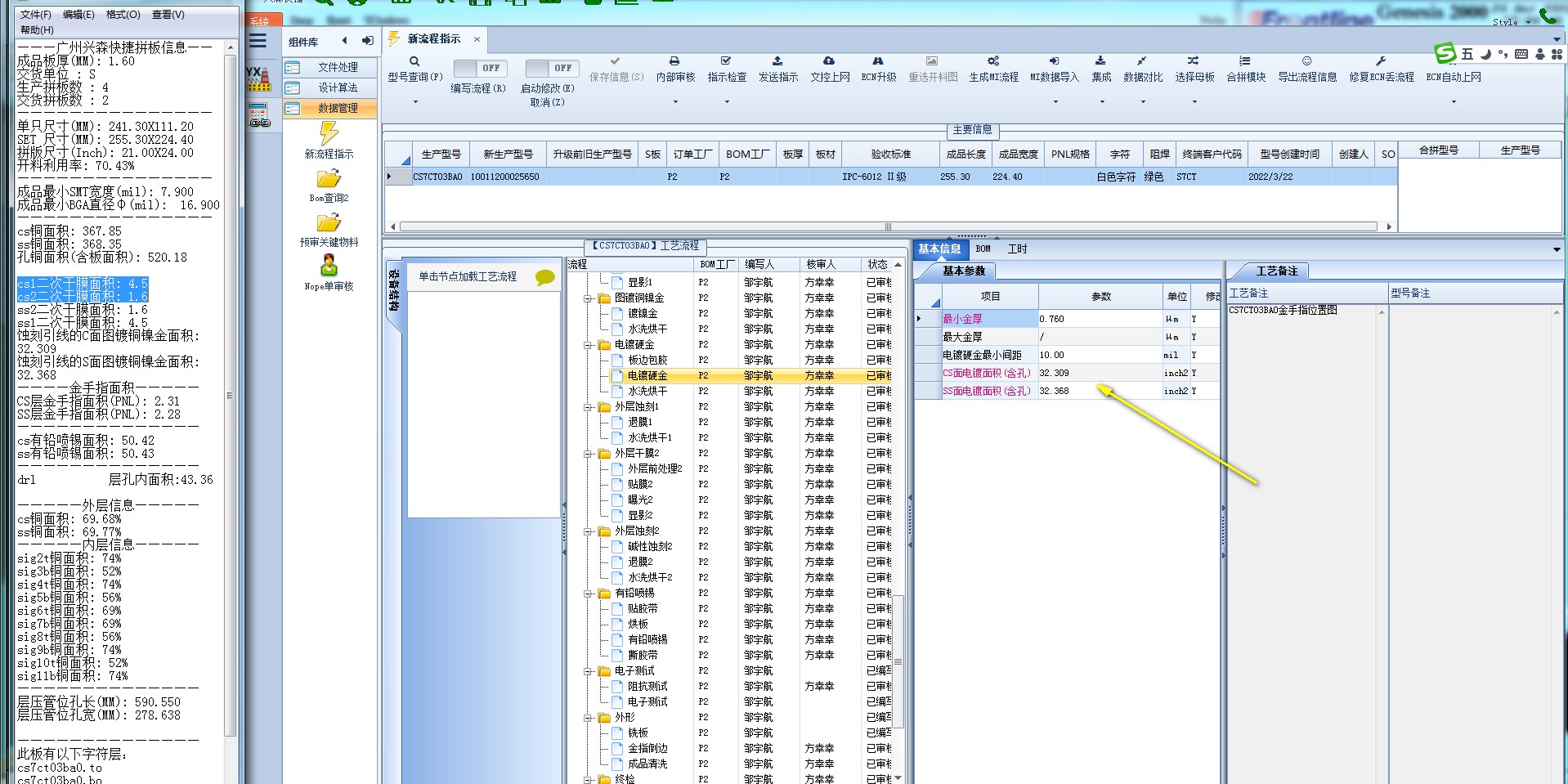This screenshot has width=1568, height=784.
Task: Collapse the 外层蚀刻1 tree node
Action: point(588,407)
